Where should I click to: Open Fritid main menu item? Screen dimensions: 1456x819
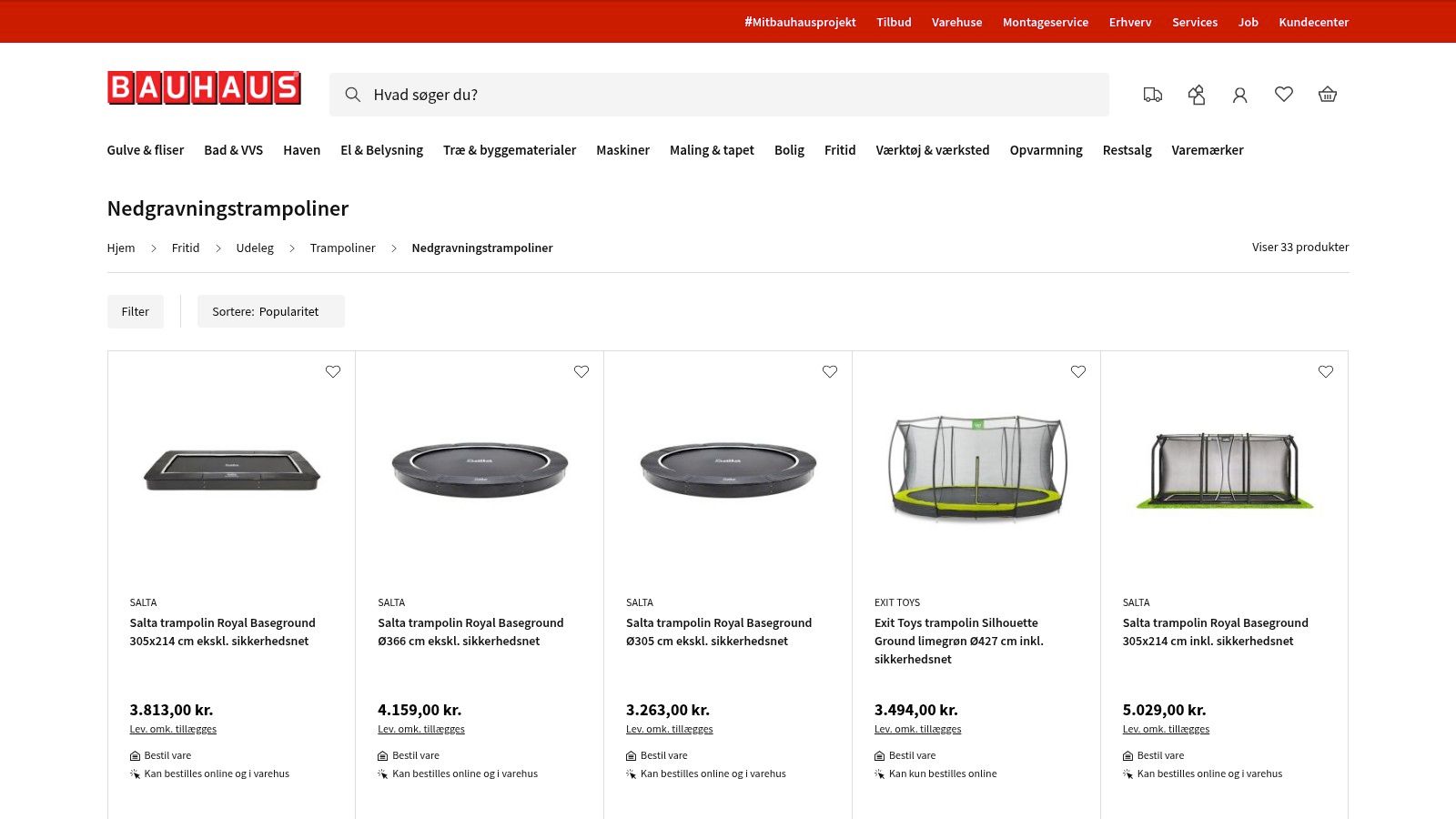coord(840,150)
